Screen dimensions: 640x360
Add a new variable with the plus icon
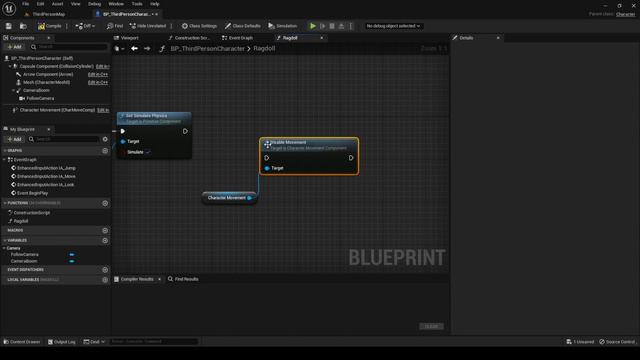point(105,240)
